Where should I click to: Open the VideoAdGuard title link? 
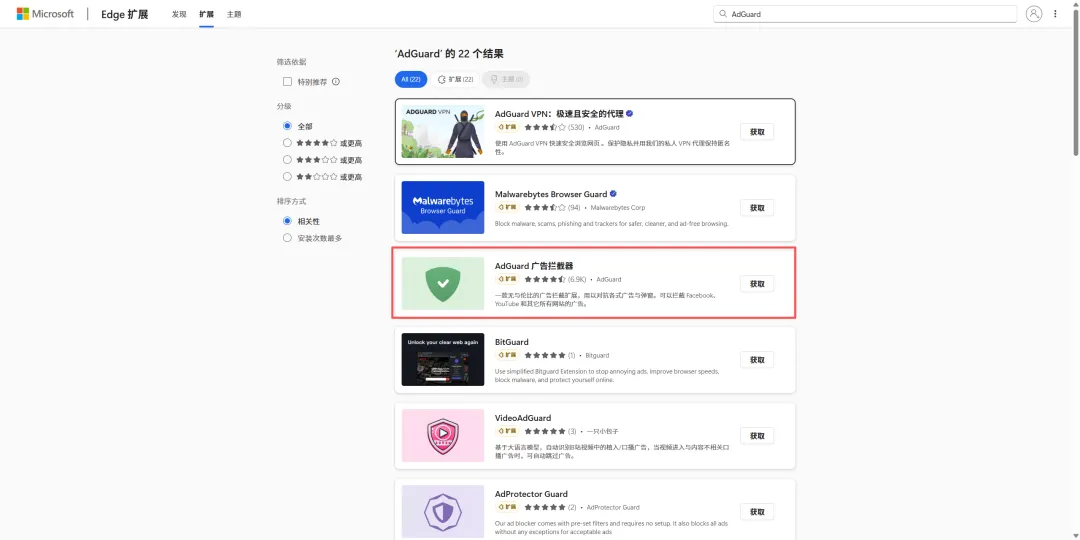pyautogui.click(x=523, y=418)
